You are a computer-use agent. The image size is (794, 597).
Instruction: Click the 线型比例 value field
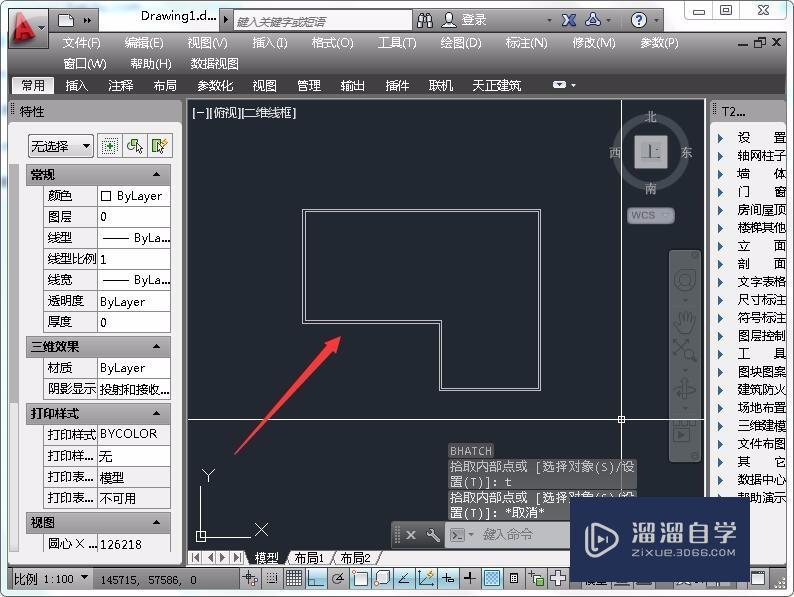click(134, 259)
